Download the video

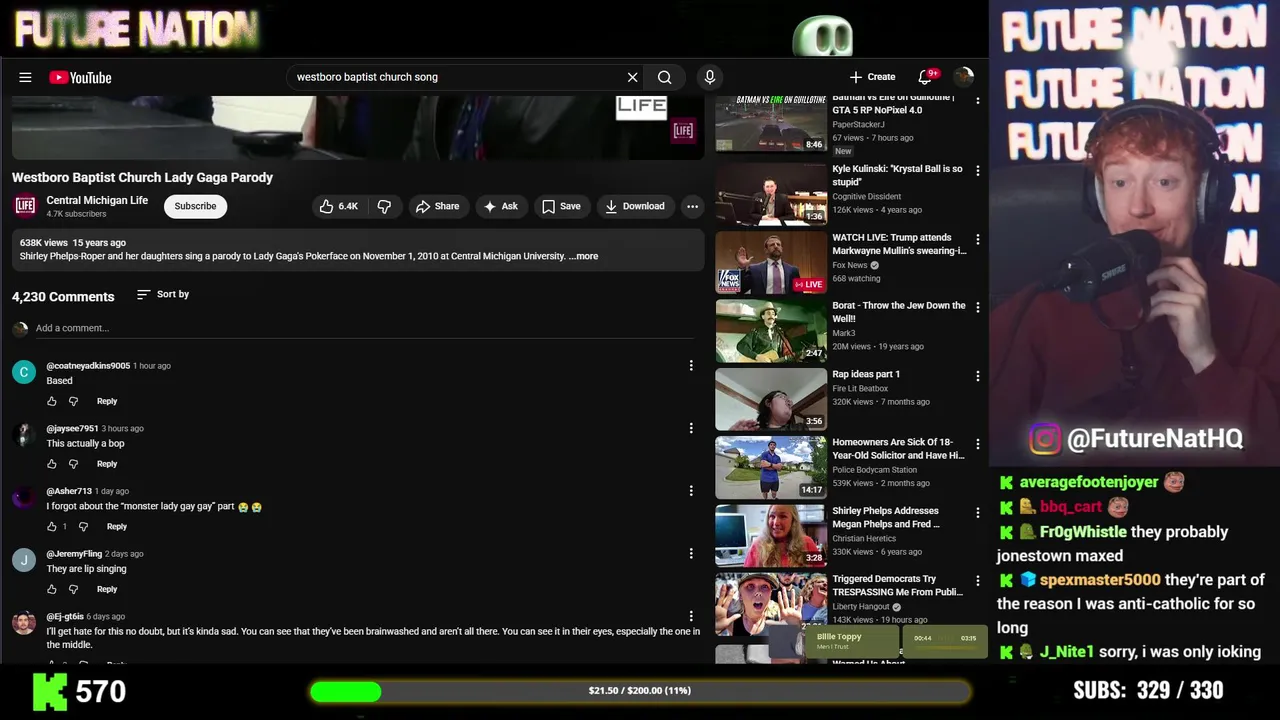pyautogui.click(x=634, y=206)
